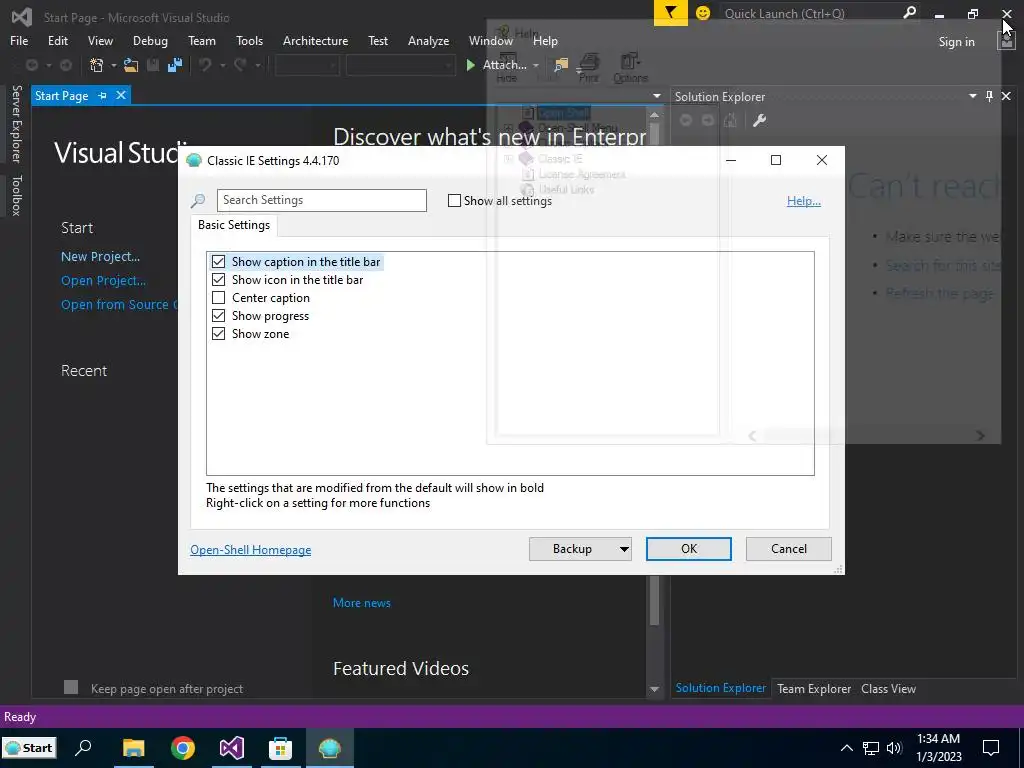The width and height of the screenshot is (1024, 768).
Task: Click the Open-Shell taskbar icon
Action: [329, 748]
